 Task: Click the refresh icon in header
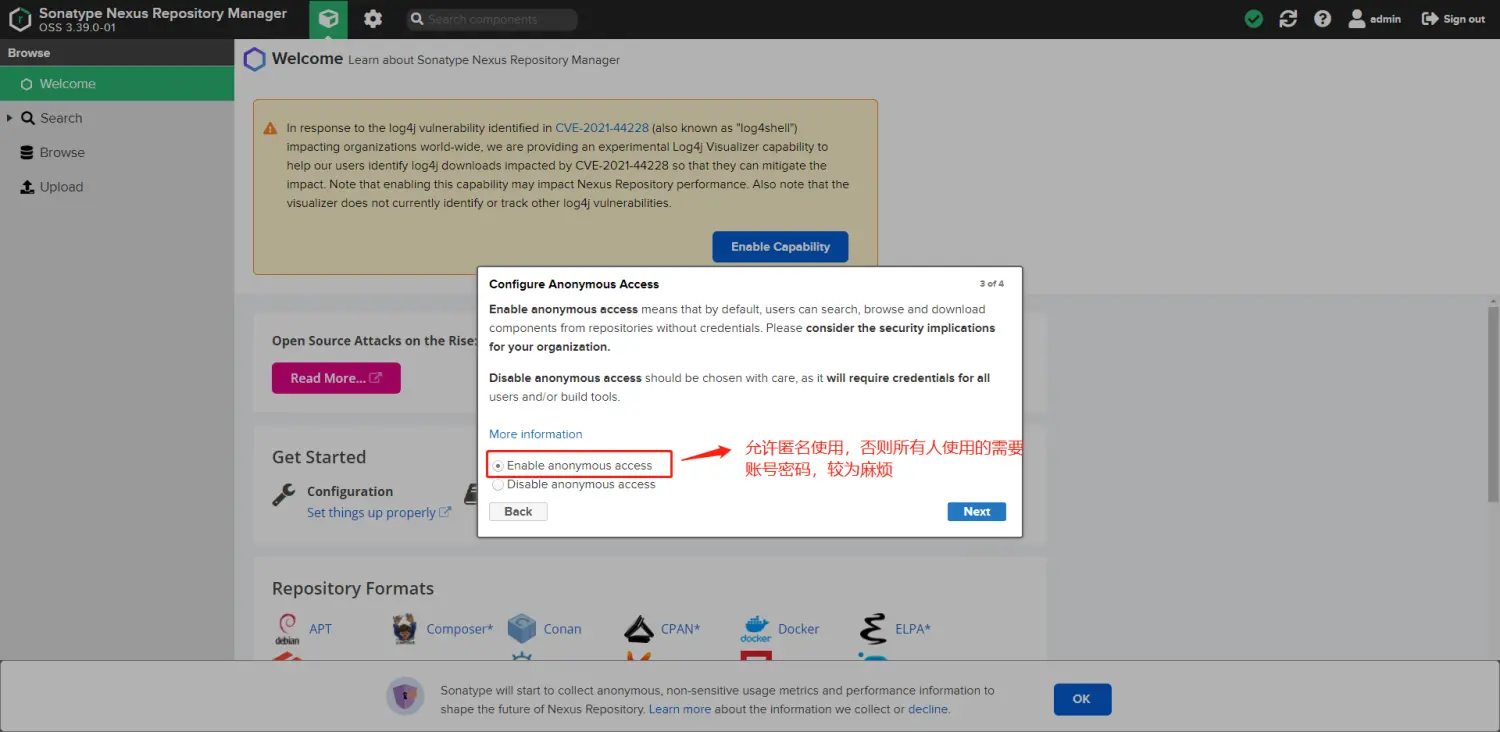pyautogui.click(x=1288, y=19)
